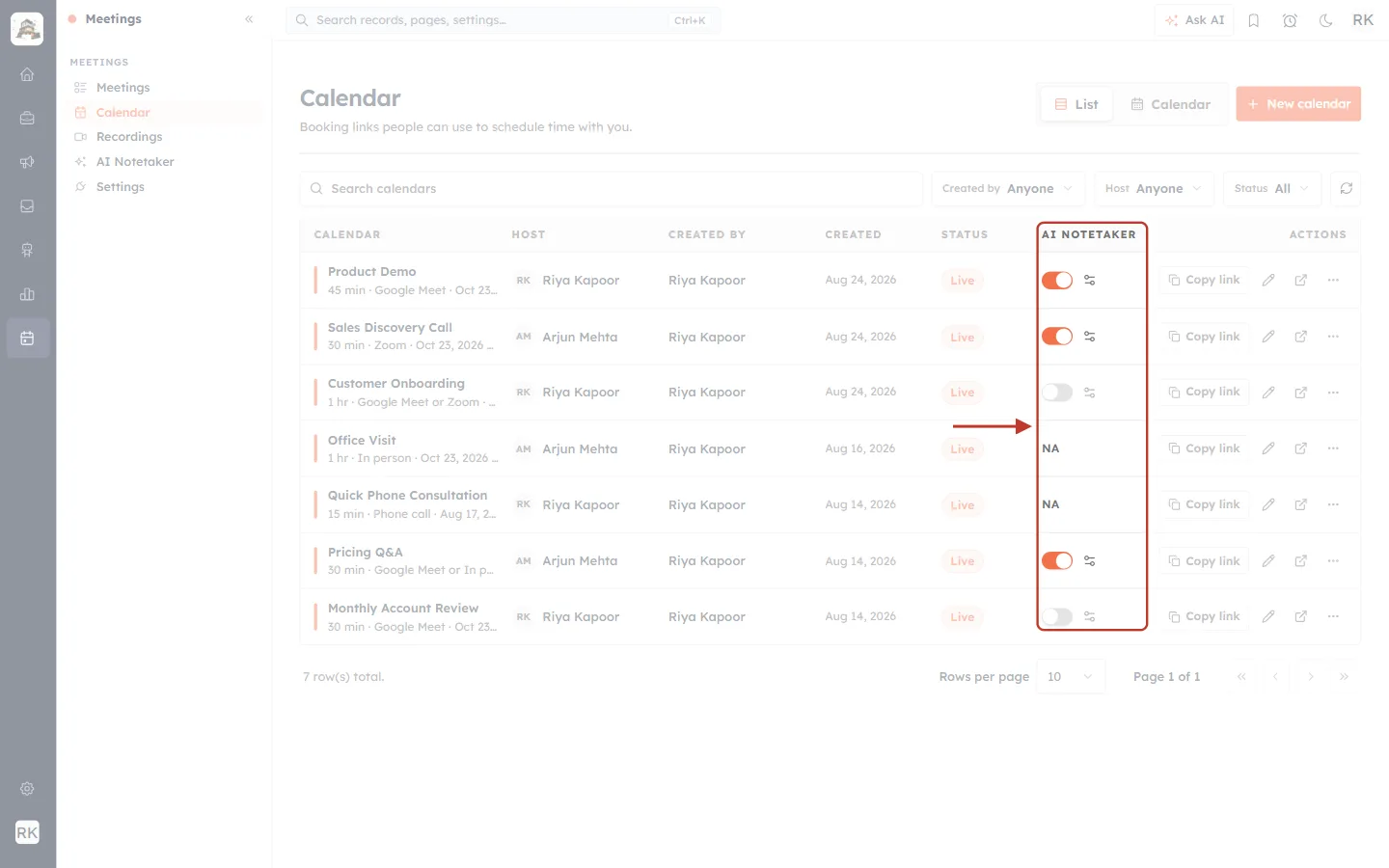This screenshot has height=868, width=1389.
Task: Click the settings gear at the bottom of the left rail
Action: coord(27,789)
